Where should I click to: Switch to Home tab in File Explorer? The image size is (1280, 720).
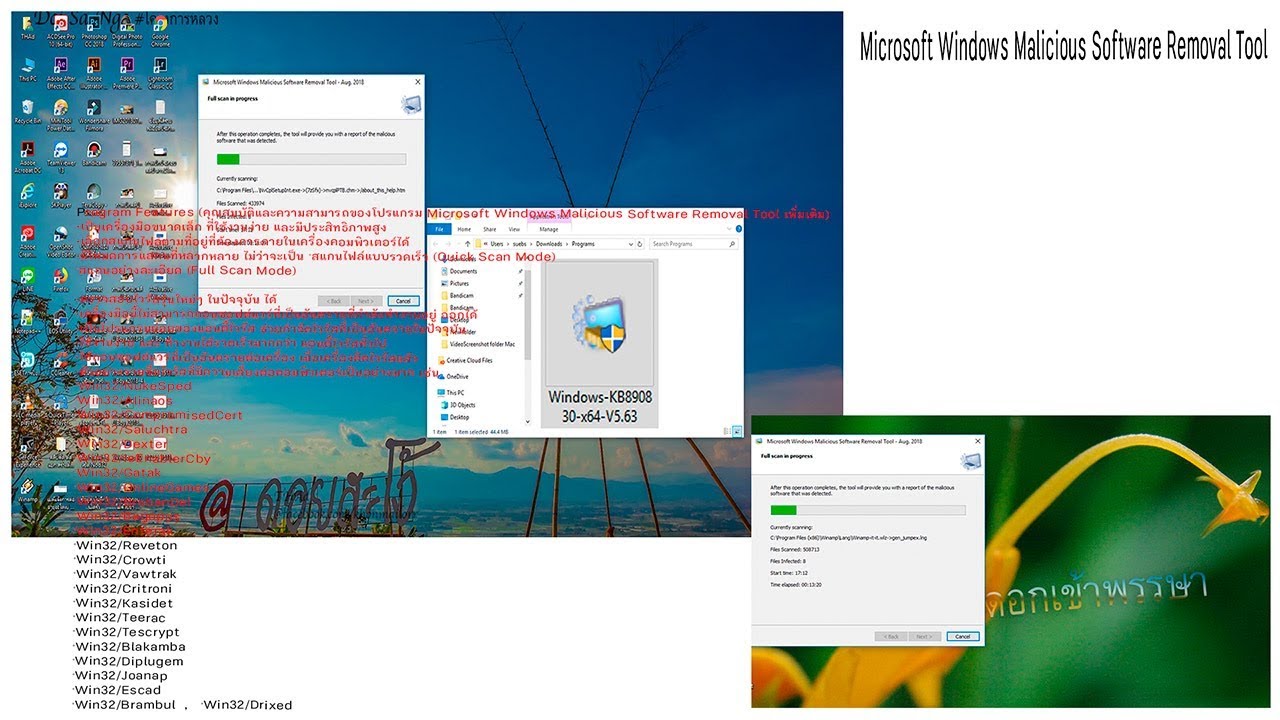(x=465, y=229)
